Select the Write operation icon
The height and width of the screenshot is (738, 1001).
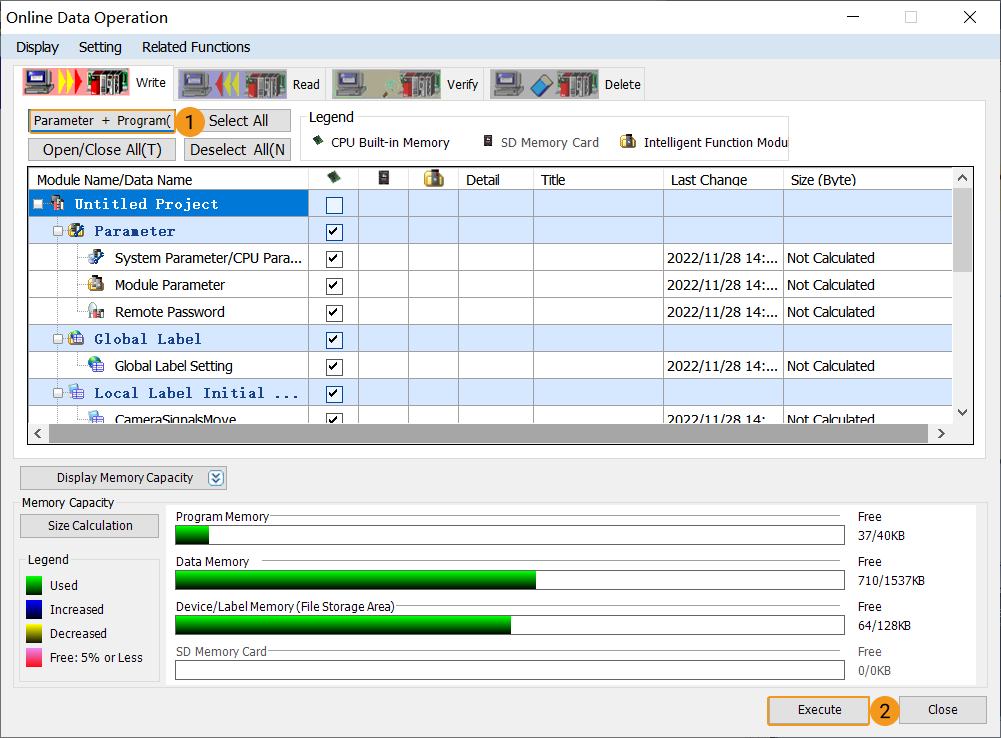click(75, 82)
